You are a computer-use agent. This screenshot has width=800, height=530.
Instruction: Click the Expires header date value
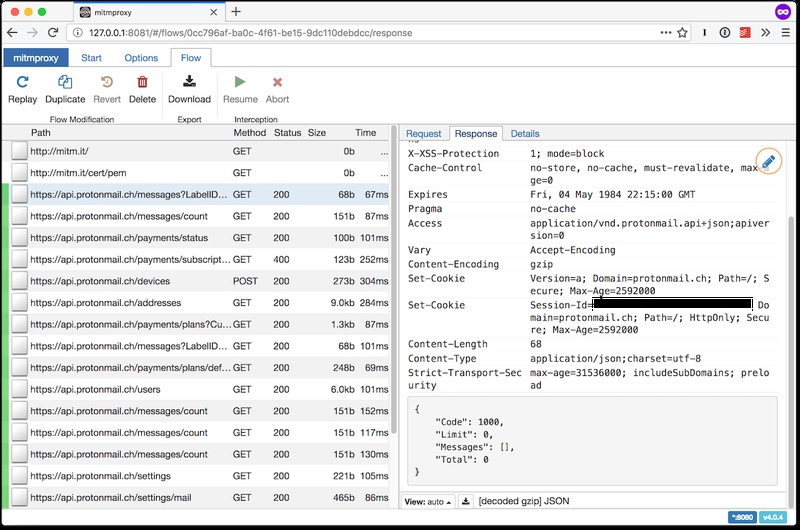[612, 194]
